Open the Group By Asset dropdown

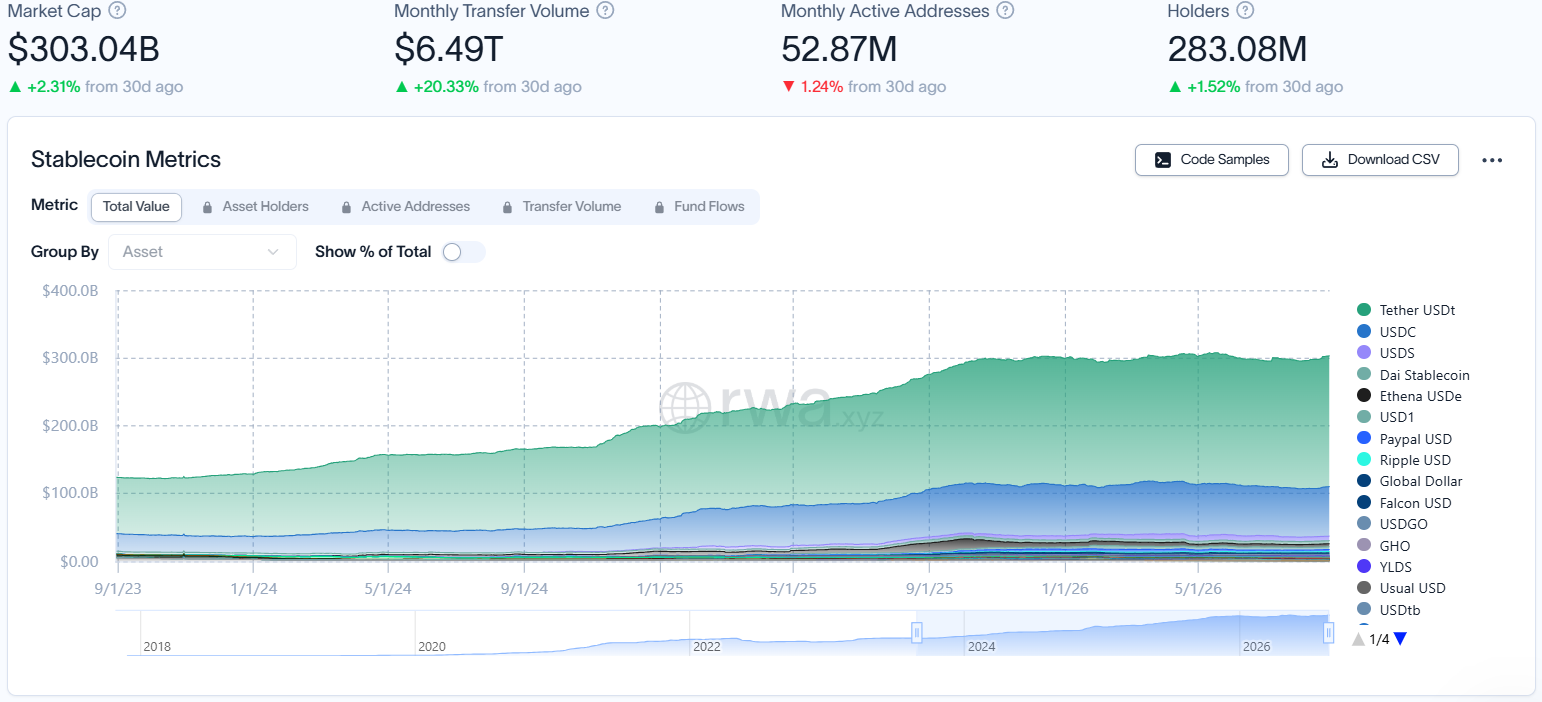202,252
